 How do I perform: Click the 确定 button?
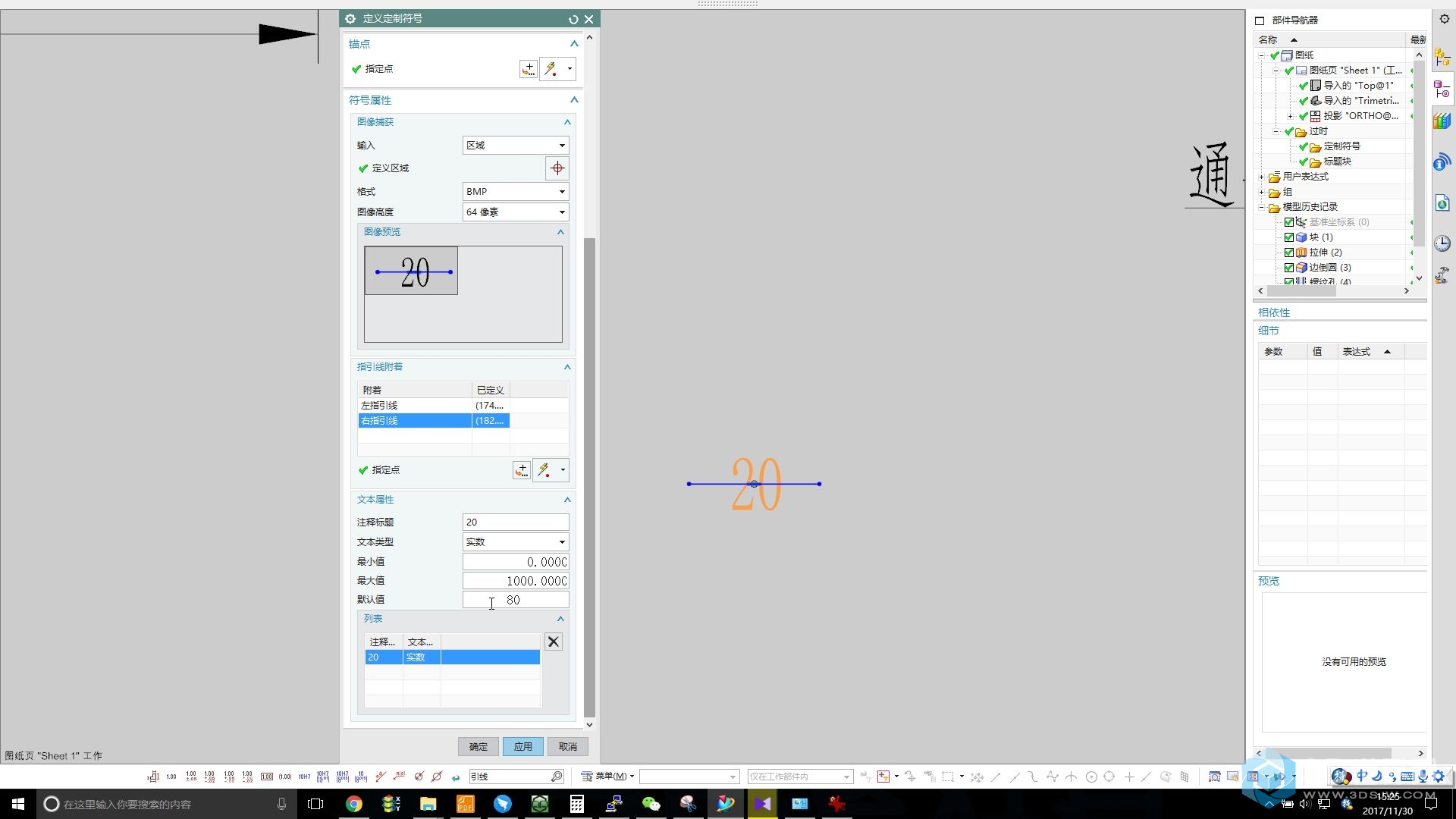(x=479, y=747)
